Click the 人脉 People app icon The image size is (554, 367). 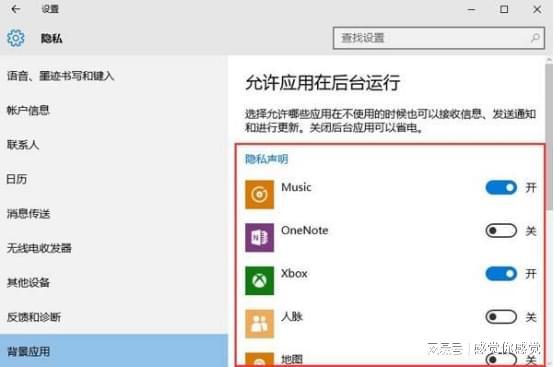(259, 324)
